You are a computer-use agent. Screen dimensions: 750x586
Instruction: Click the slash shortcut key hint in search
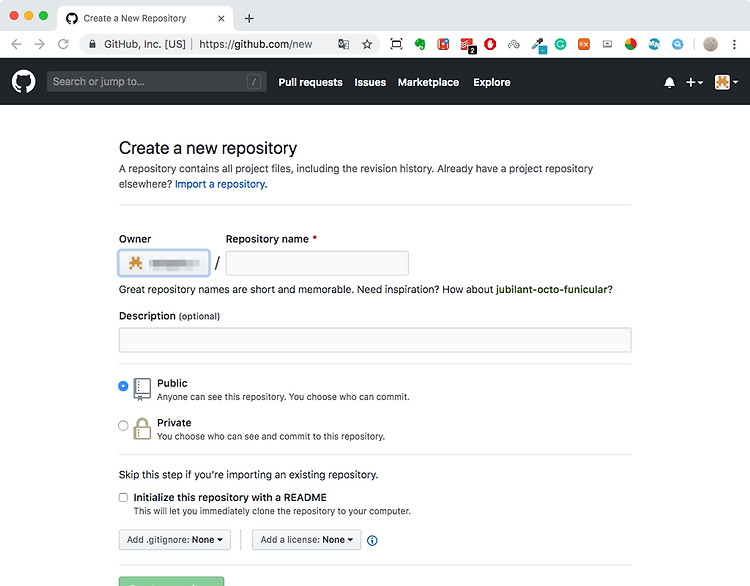254,82
